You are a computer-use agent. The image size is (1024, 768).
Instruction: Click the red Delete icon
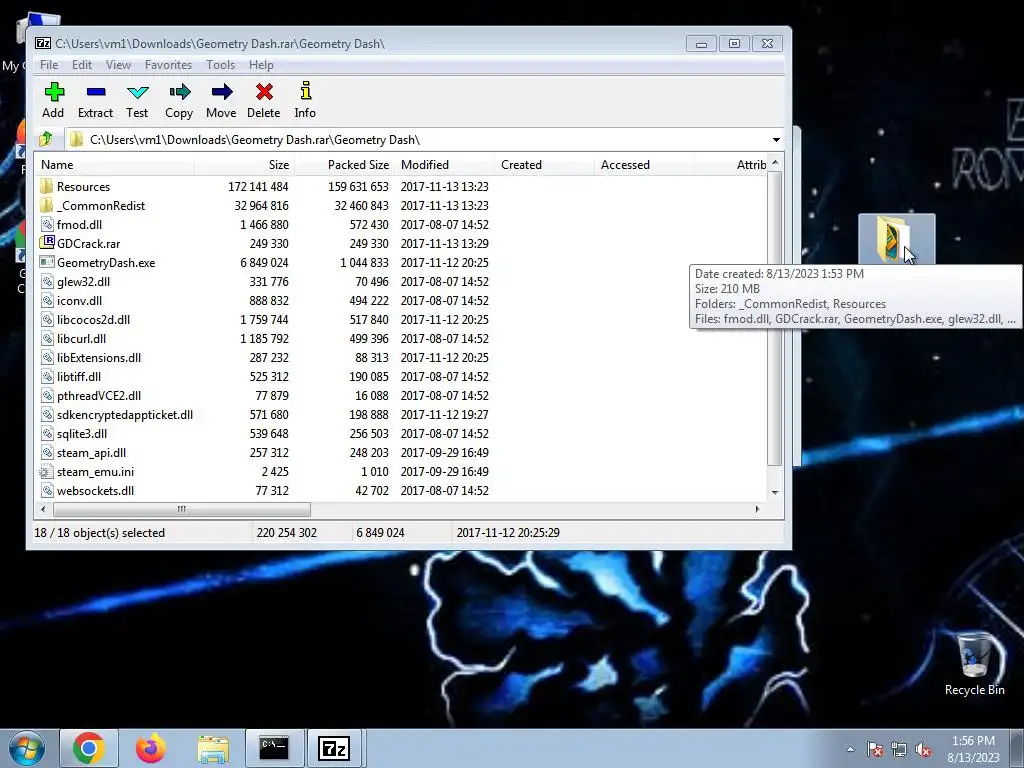coord(264,92)
